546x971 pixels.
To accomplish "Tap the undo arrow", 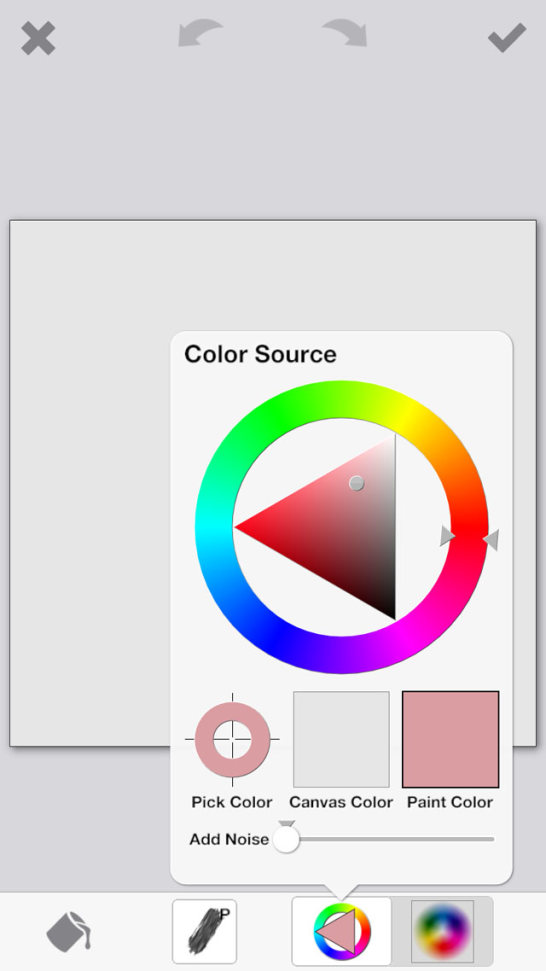I will coord(200,33).
